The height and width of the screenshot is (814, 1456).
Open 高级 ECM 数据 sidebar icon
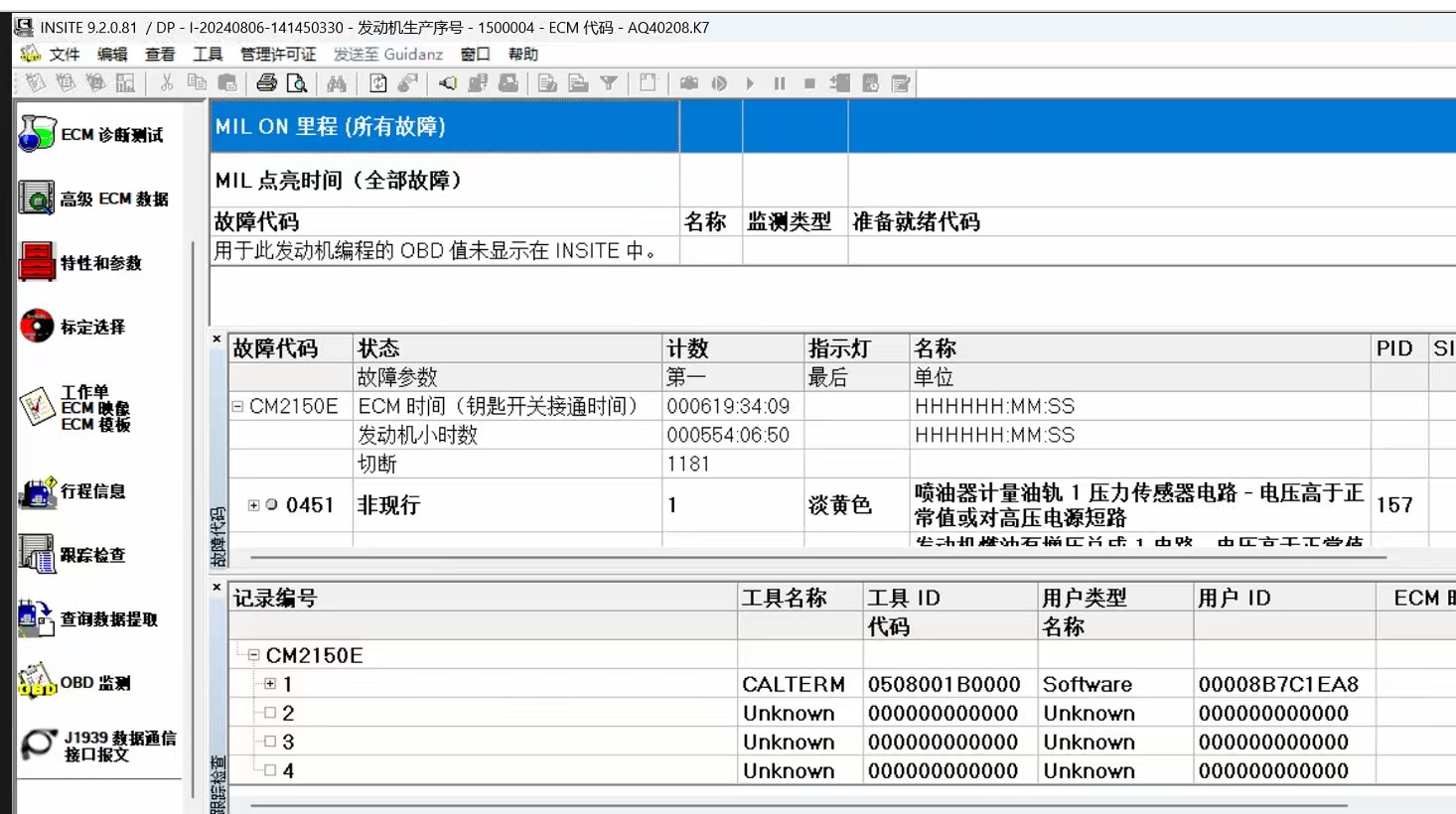coord(37,199)
